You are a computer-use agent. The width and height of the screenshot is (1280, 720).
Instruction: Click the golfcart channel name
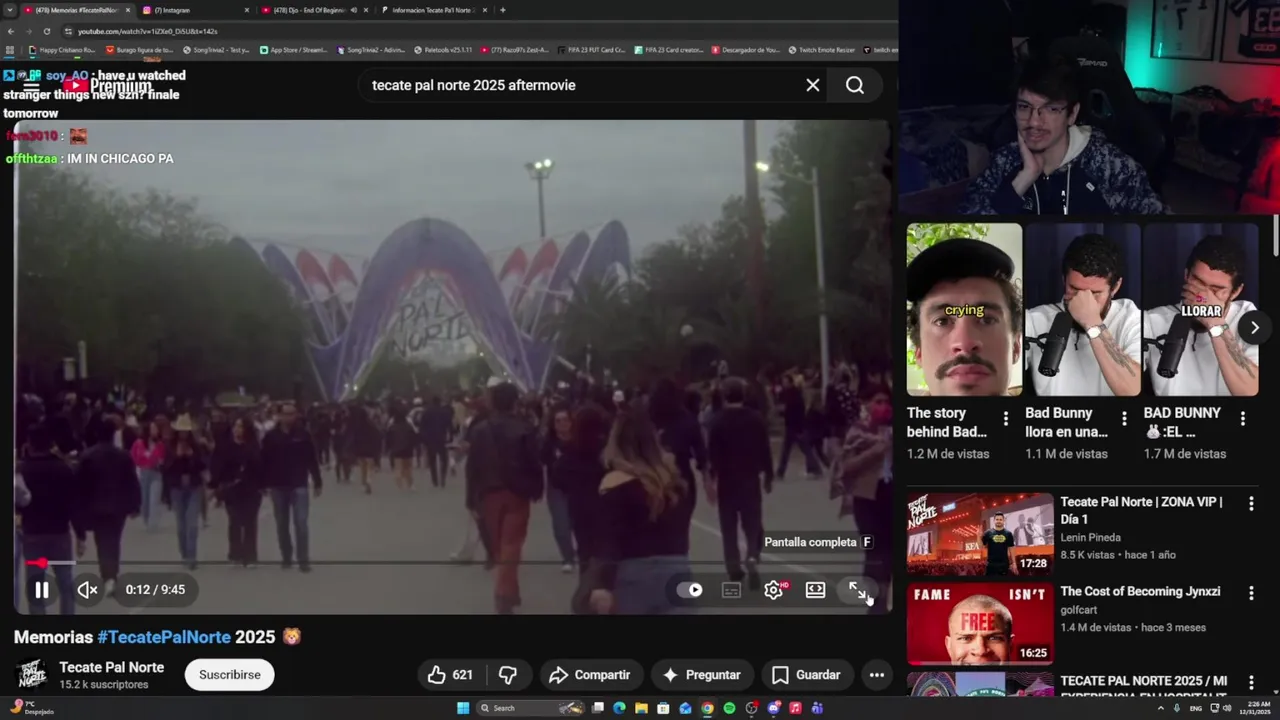tap(1081, 609)
